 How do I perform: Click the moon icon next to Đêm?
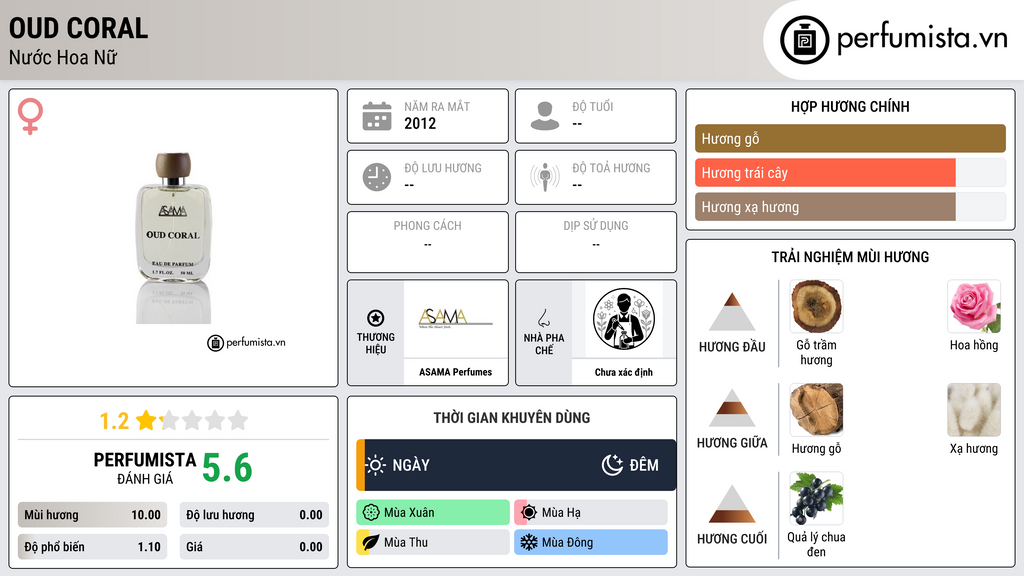(612, 465)
